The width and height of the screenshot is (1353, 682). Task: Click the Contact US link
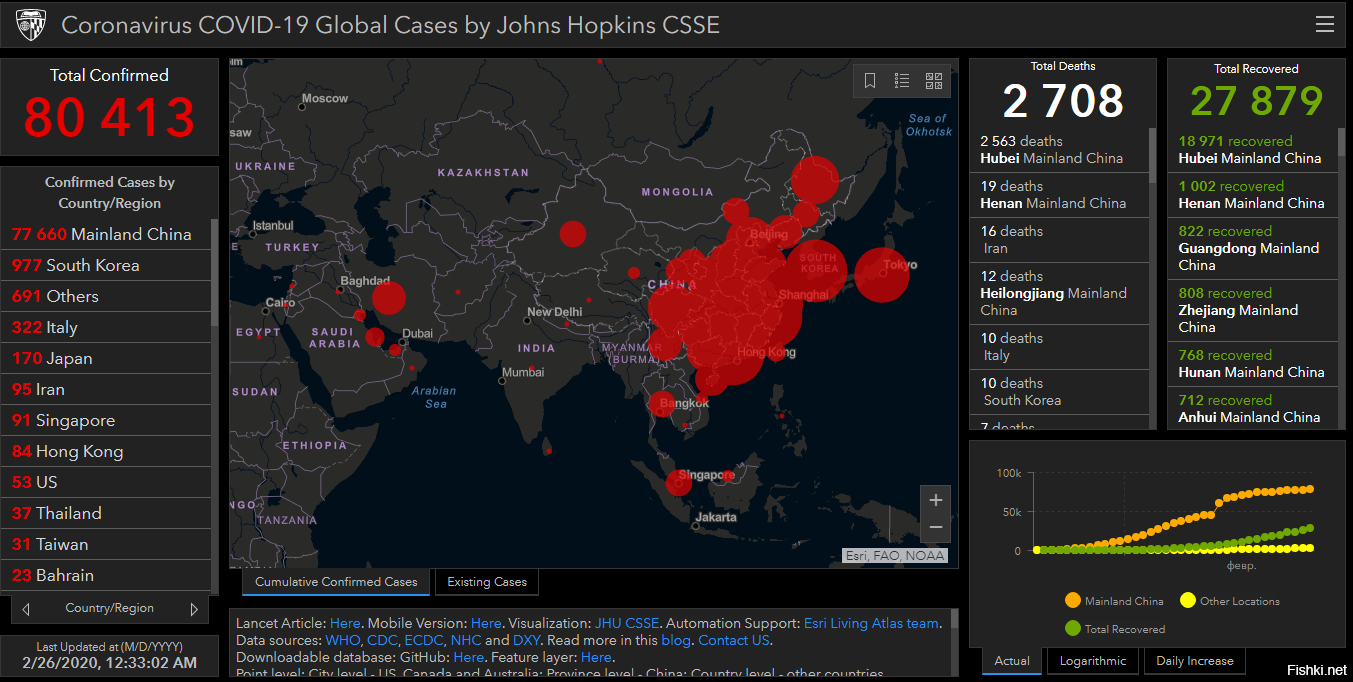(734, 640)
